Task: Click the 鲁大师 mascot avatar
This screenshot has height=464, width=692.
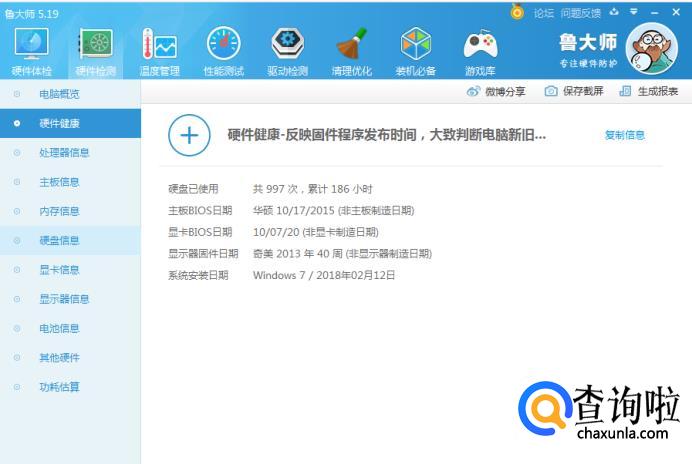Action: click(651, 49)
